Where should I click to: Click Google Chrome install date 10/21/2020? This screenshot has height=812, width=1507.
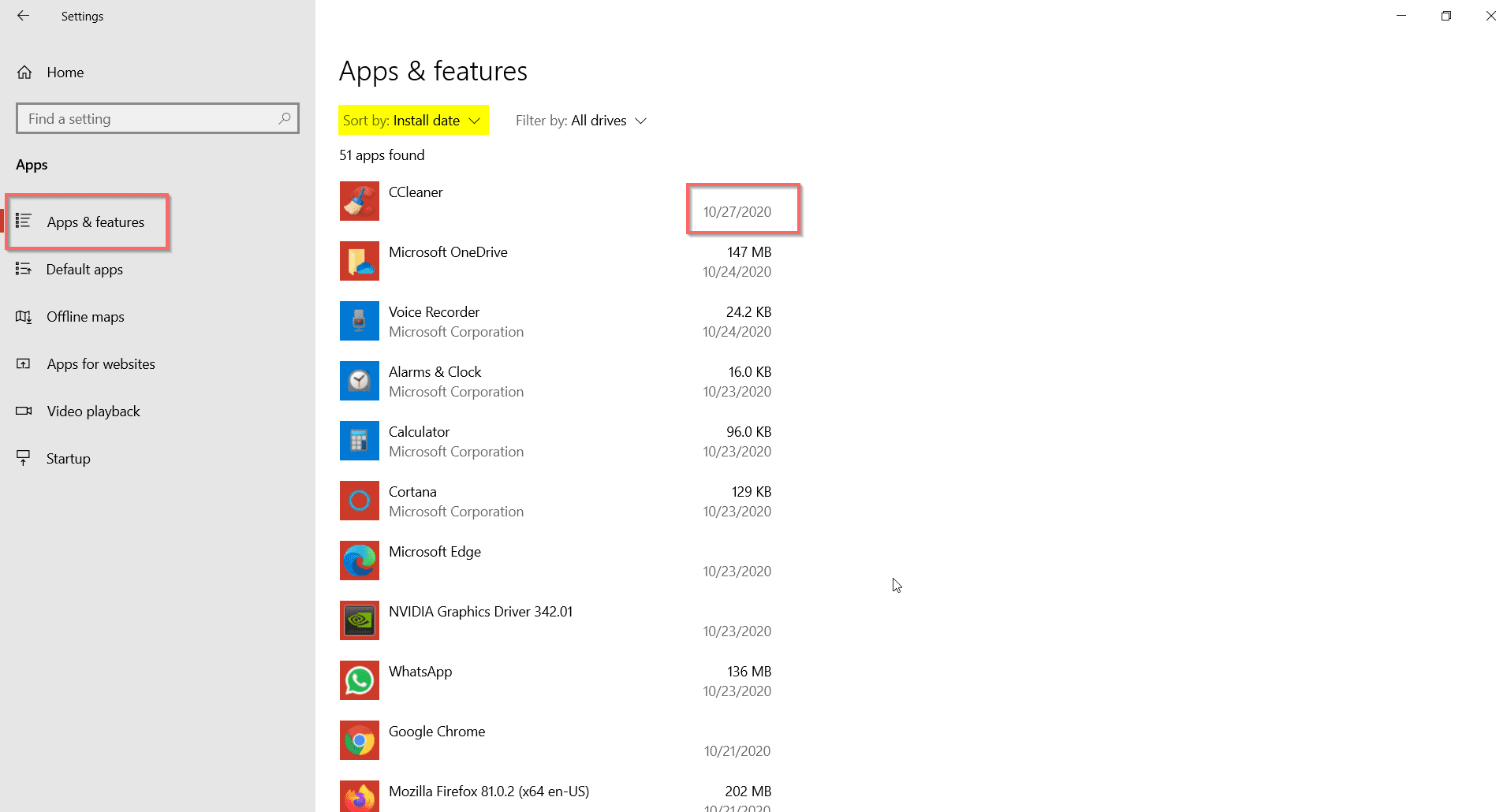tap(737, 751)
